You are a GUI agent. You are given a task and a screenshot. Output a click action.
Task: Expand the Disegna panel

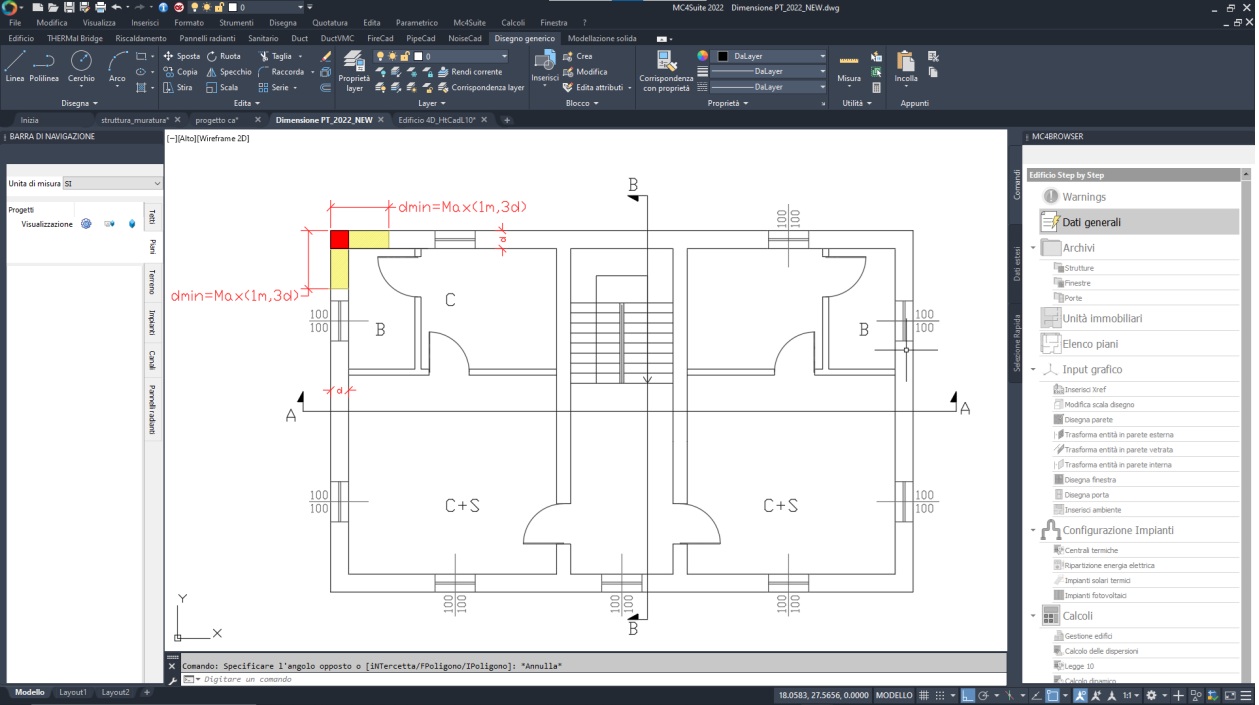tap(79, 103)
